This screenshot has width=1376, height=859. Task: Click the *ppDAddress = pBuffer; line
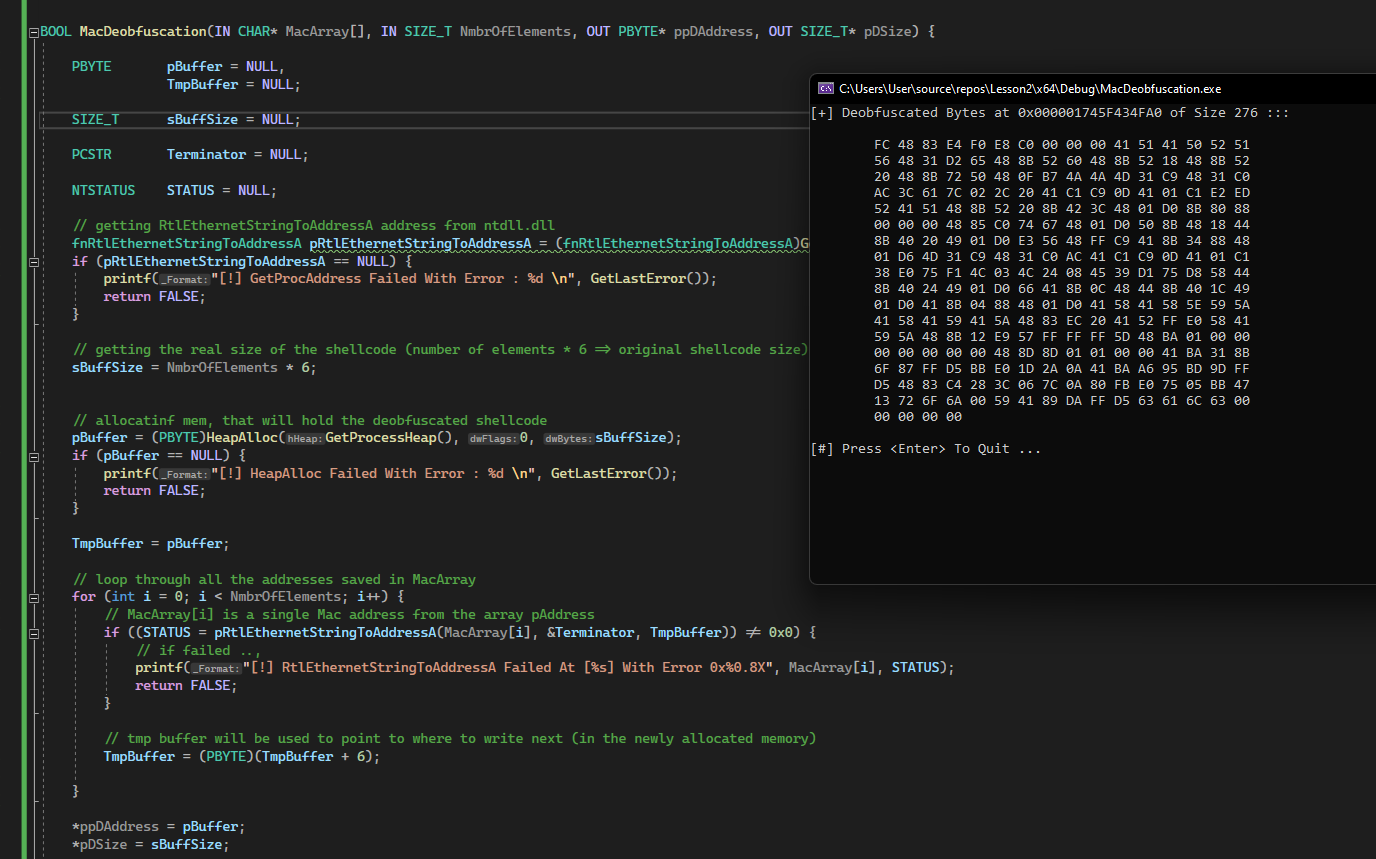pyautogui.click(x=159, y=827)
